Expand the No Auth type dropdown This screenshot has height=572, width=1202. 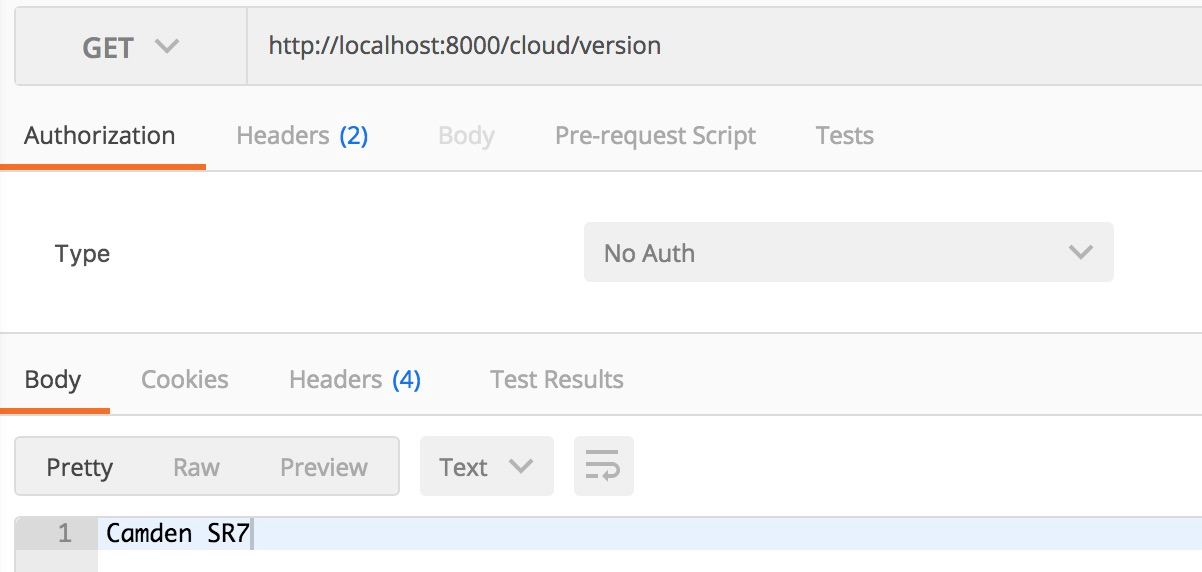click(848, 253)
